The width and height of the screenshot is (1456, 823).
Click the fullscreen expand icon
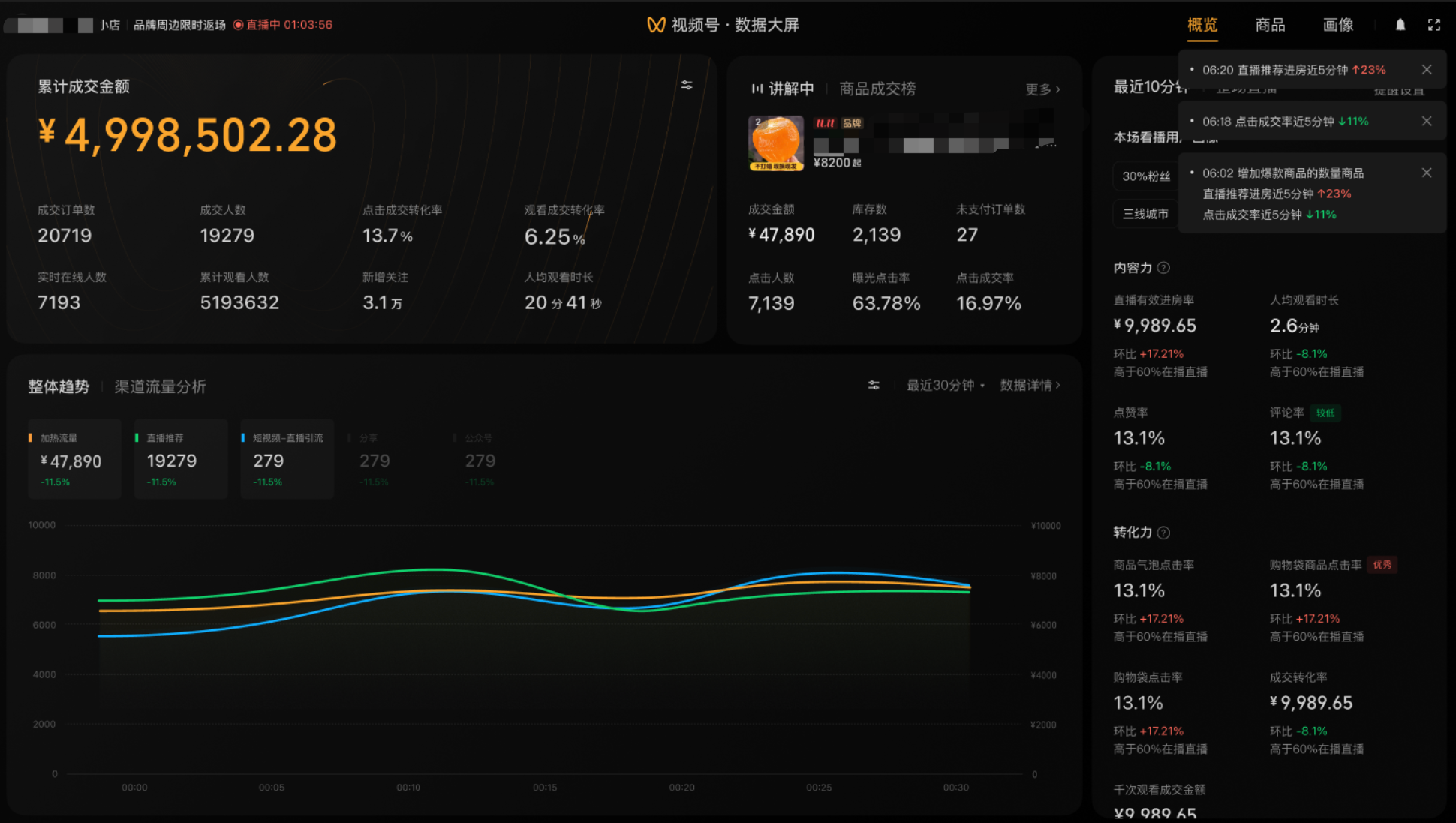pyautogui.click(x=1433, y=25)
